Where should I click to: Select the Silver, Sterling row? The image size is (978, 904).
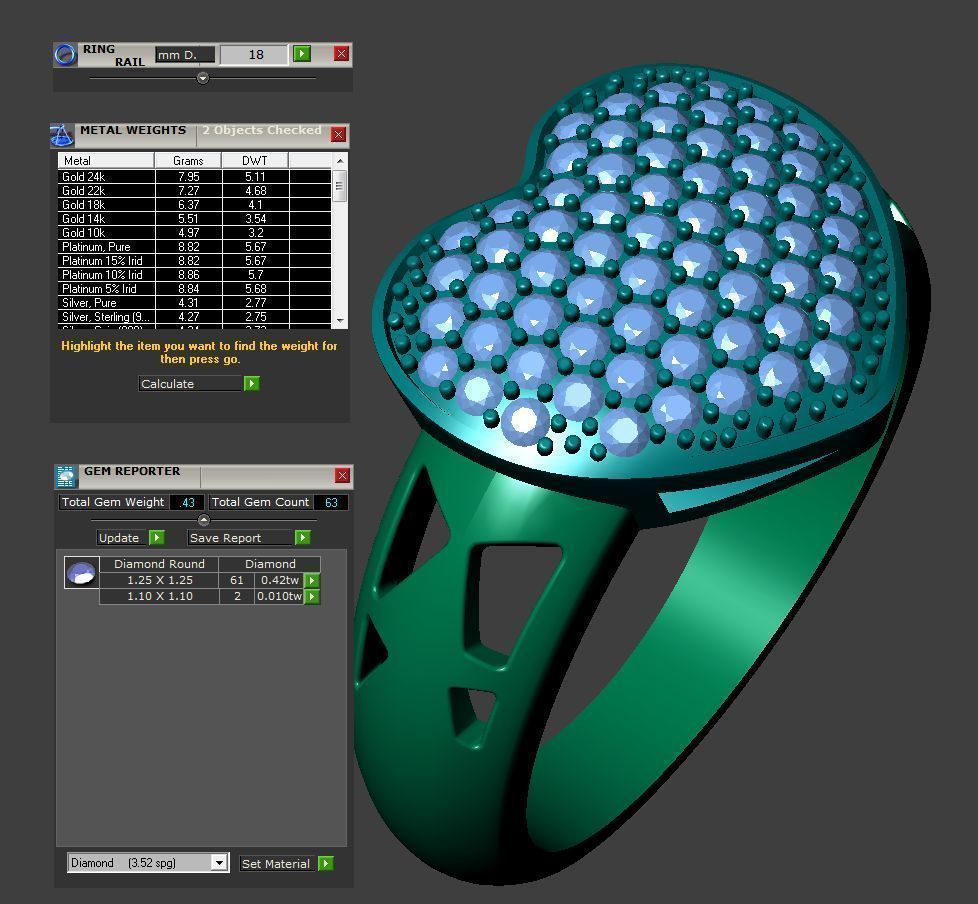click(x=195, y=317)
